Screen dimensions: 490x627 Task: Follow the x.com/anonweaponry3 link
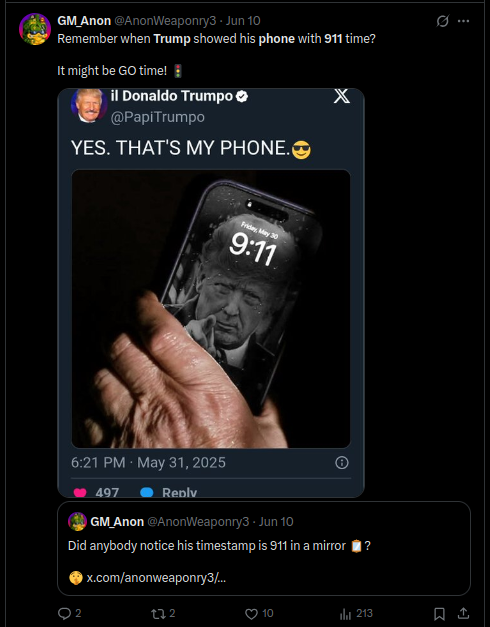coord(156,578)
